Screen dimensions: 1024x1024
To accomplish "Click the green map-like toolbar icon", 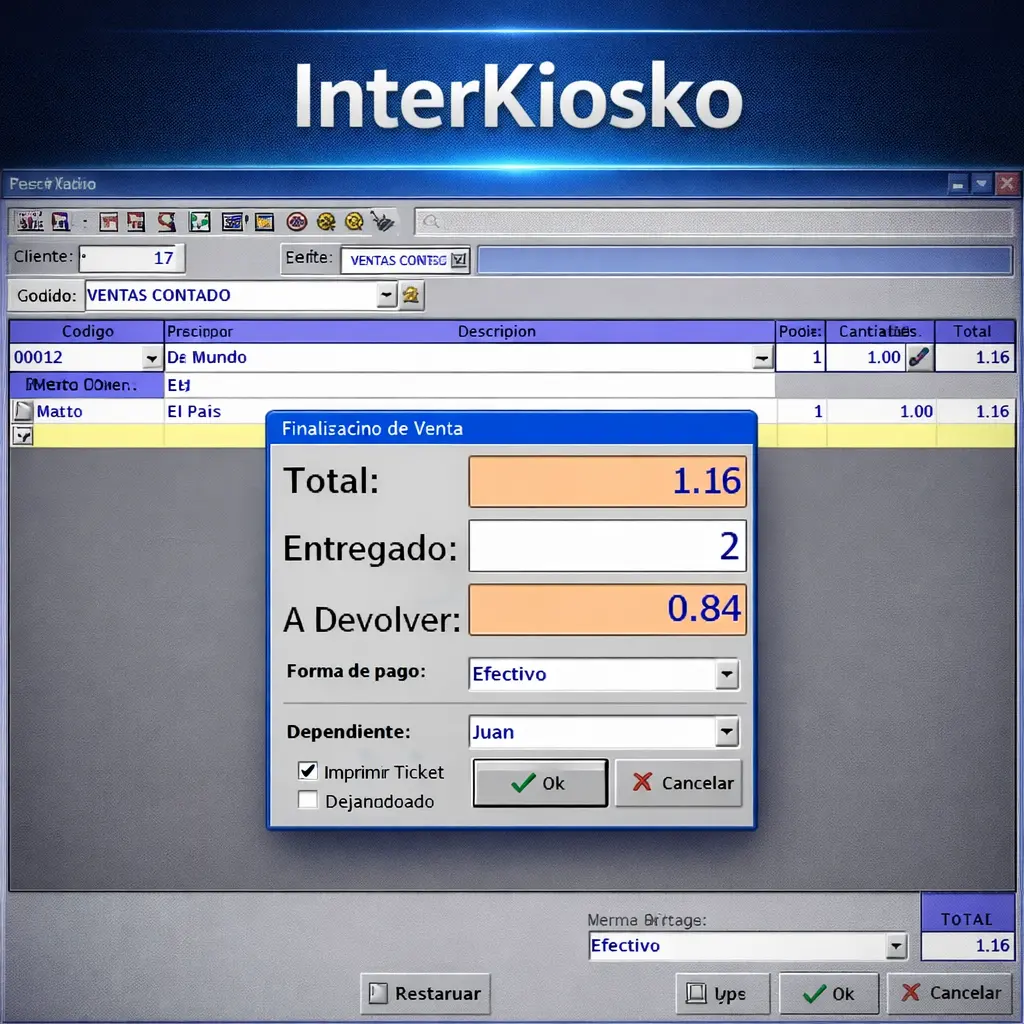I will [200, 222].
